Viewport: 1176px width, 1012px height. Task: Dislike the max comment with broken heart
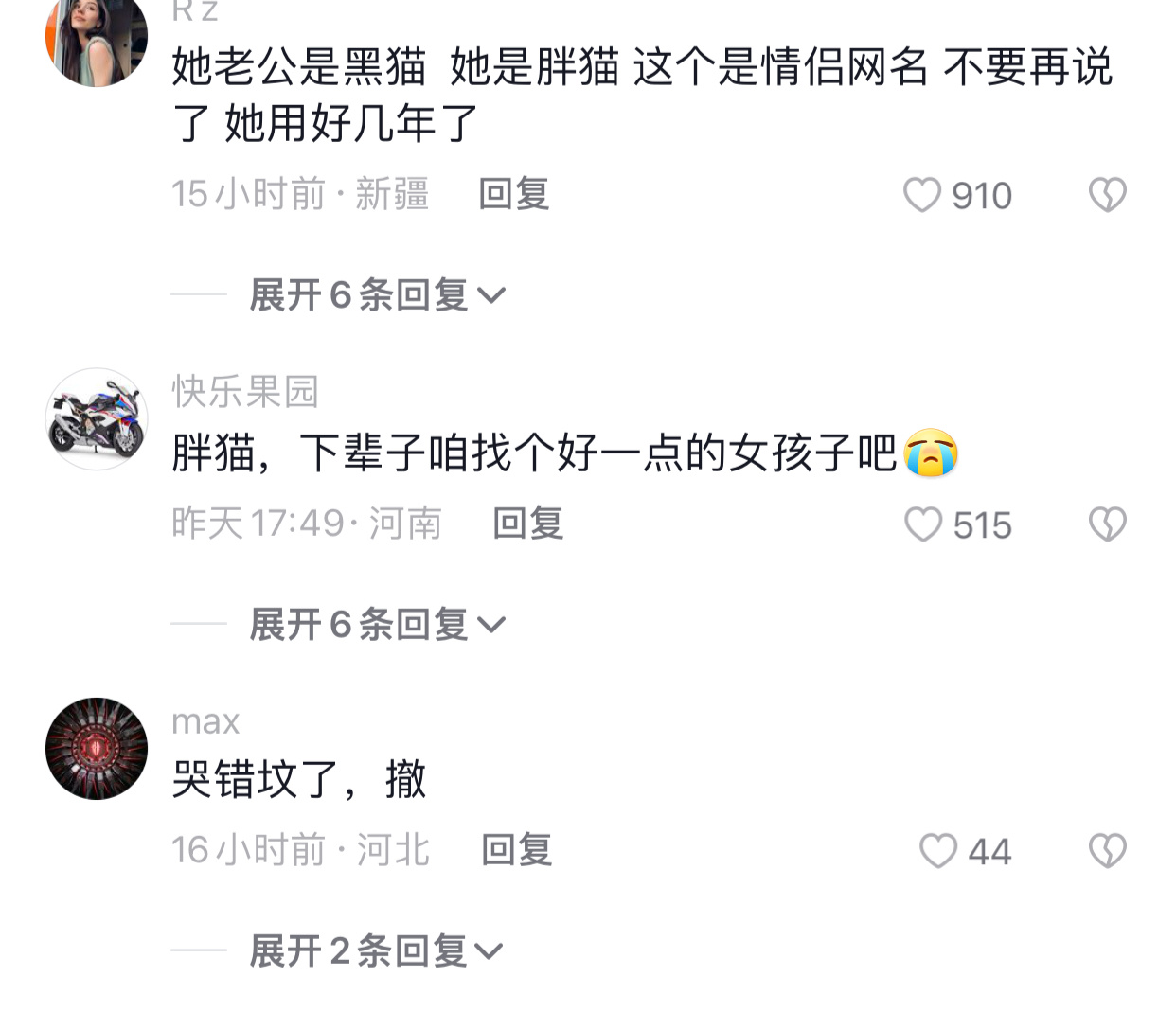point(1107,851)
